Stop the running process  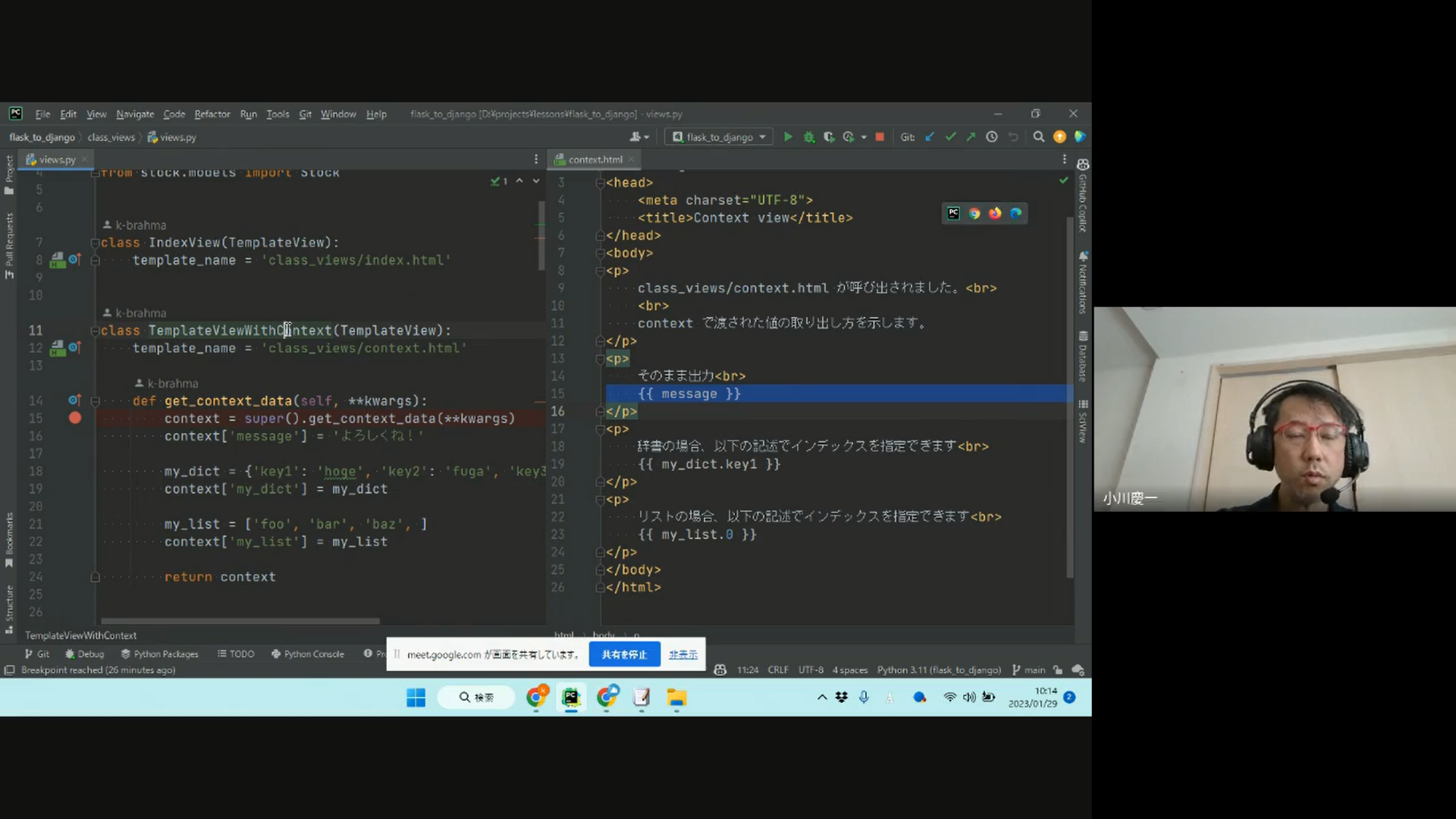click(x=880, y=137)
